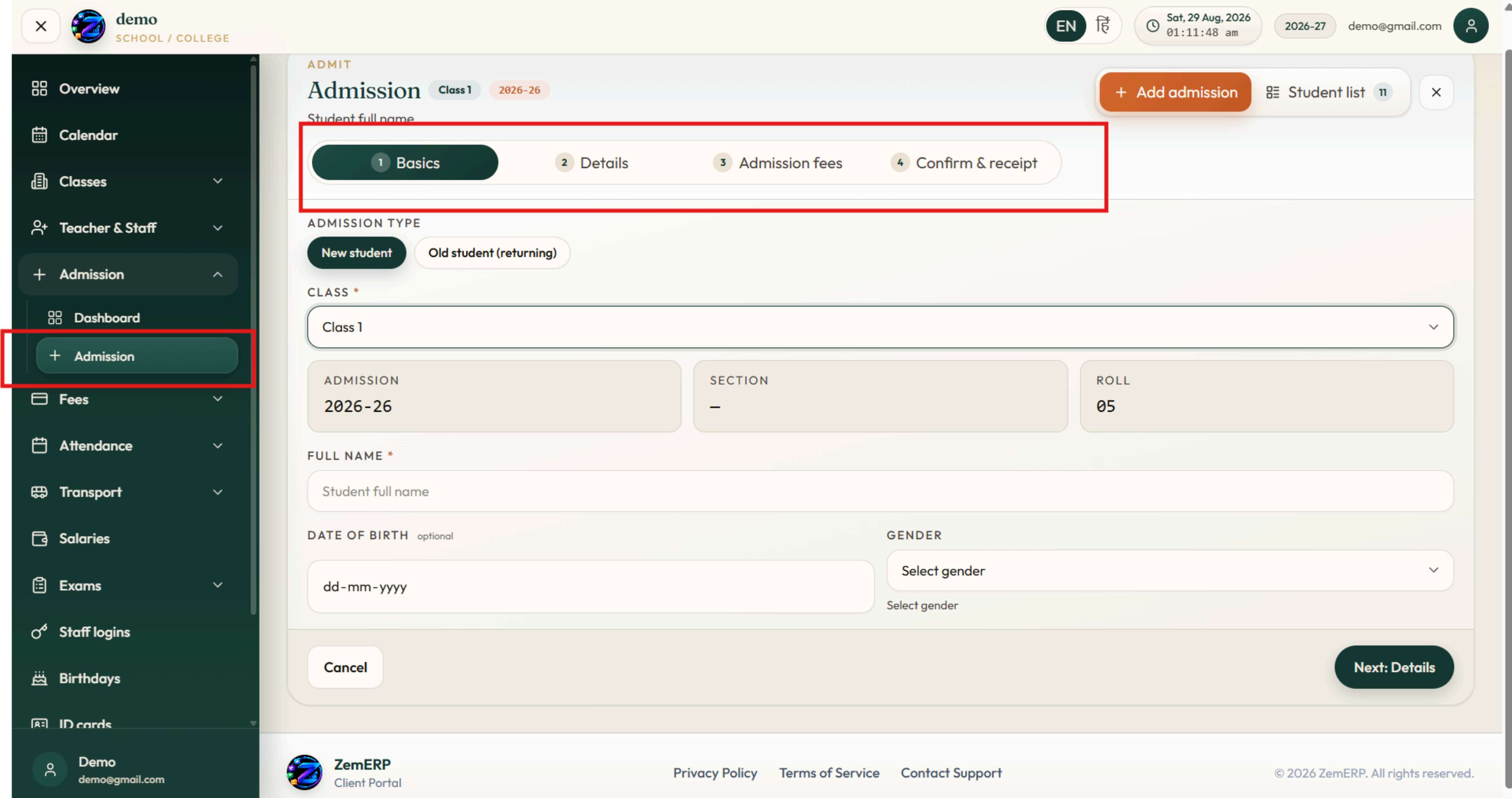Open Birthdays cake icon
This screenshot has width=1512, height=798.
pos(39,678)
